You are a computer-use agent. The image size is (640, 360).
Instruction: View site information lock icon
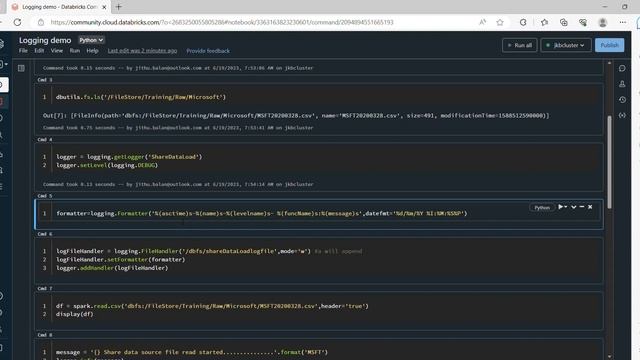pyautogui.click(x=41, y=22)
